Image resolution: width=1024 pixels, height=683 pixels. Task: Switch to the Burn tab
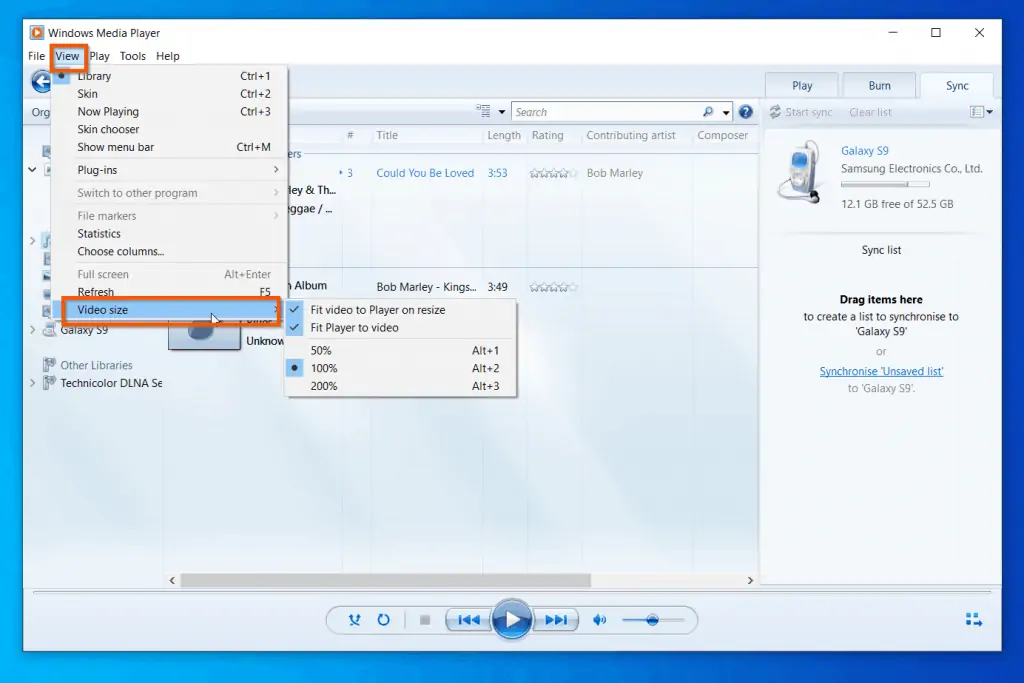(879, 85)
